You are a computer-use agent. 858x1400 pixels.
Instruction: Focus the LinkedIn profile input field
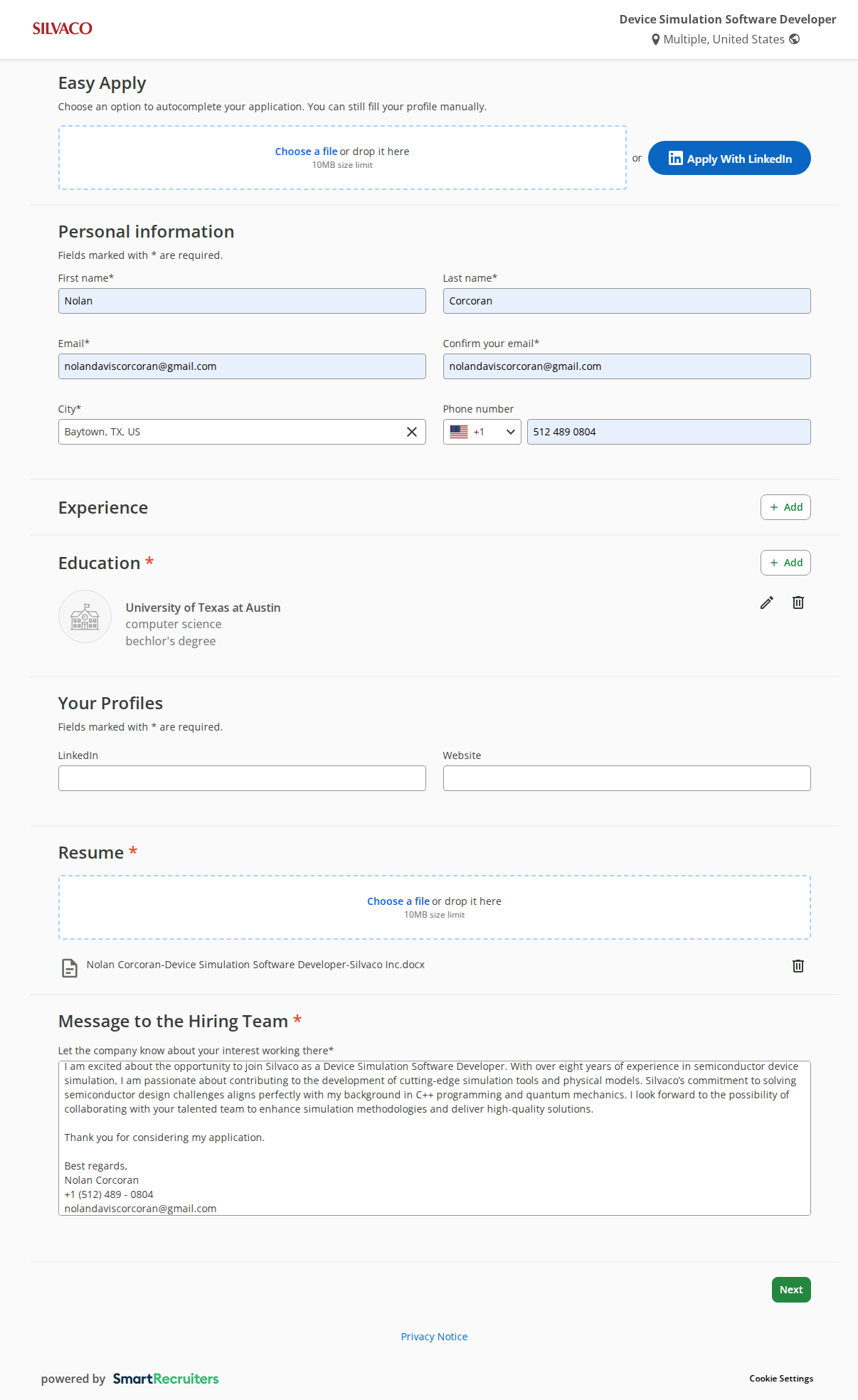[x=242, y=778]
